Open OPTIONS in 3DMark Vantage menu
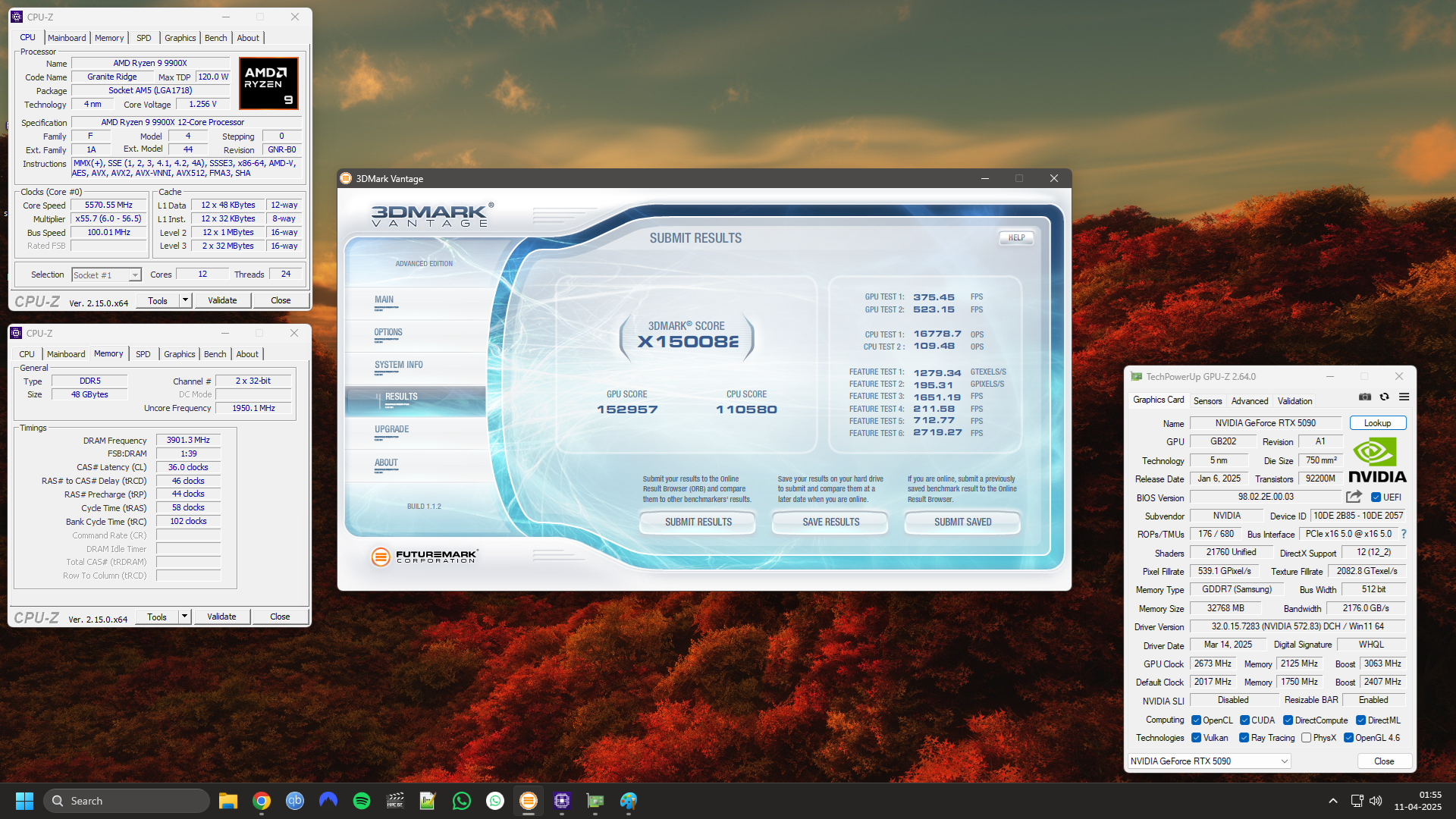 coord(388,332)
